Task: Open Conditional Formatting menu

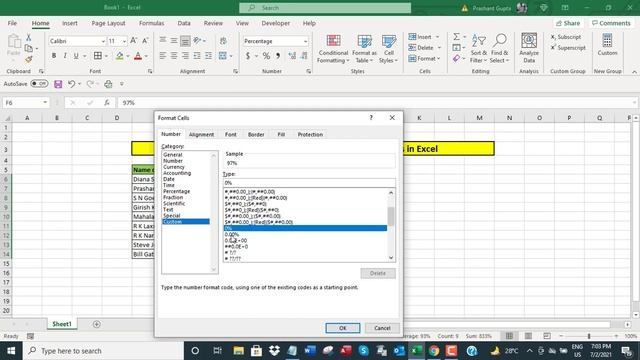Action: pos(333,49)
